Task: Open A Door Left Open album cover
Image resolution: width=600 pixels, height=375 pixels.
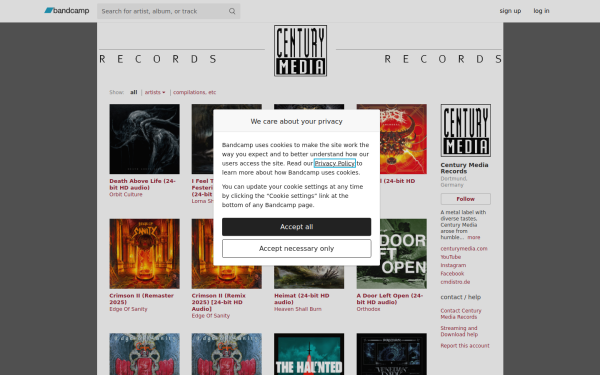Action: (391, 254)
